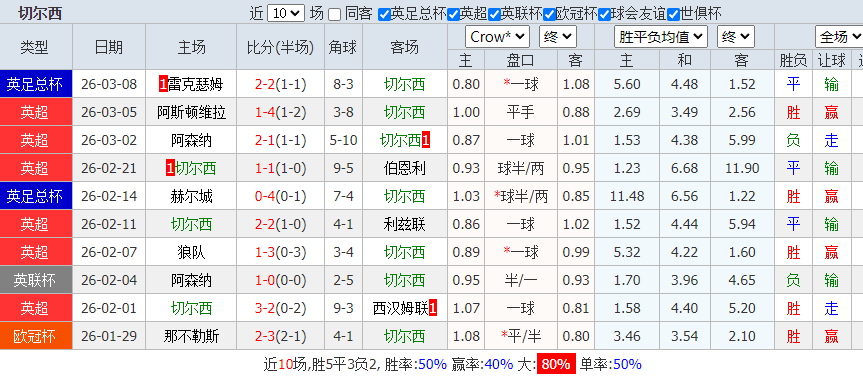863x377 pixels.
Task: Toggle the 同客 checkbox
Action: click(x=334, y=14)
